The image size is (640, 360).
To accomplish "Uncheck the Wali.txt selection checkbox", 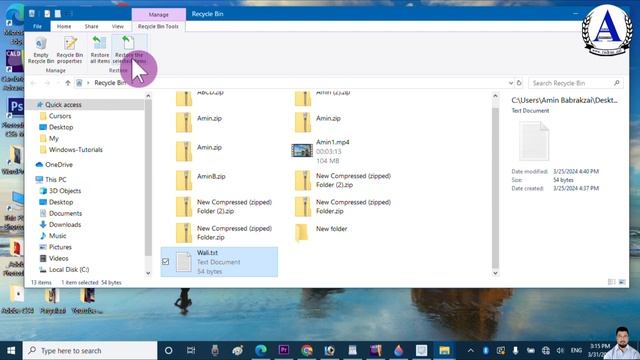I will tap(165, 262).
